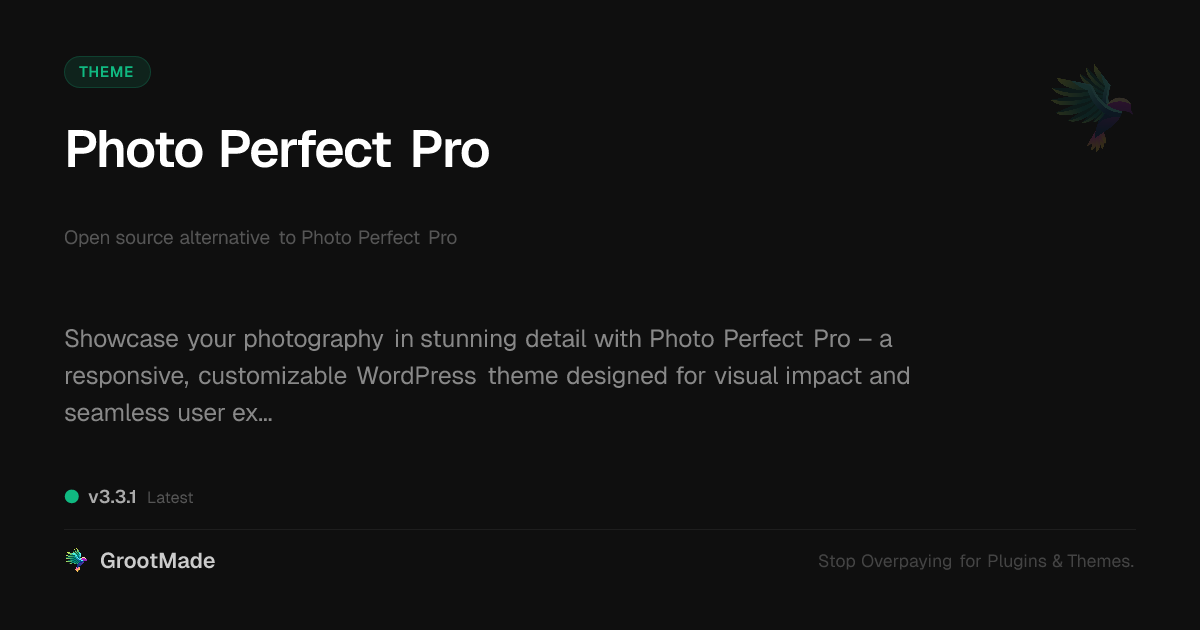Select the word WordPress in the description
The height and width of the screenshot is (630, 1200).
(x=416, y=376)
